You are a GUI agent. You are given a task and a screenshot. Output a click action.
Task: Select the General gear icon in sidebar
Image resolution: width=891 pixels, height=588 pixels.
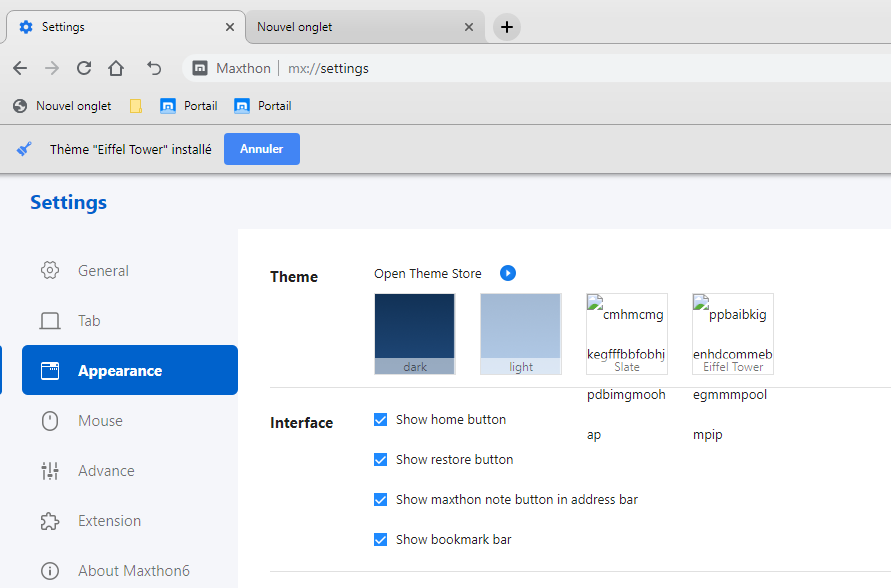49,270
